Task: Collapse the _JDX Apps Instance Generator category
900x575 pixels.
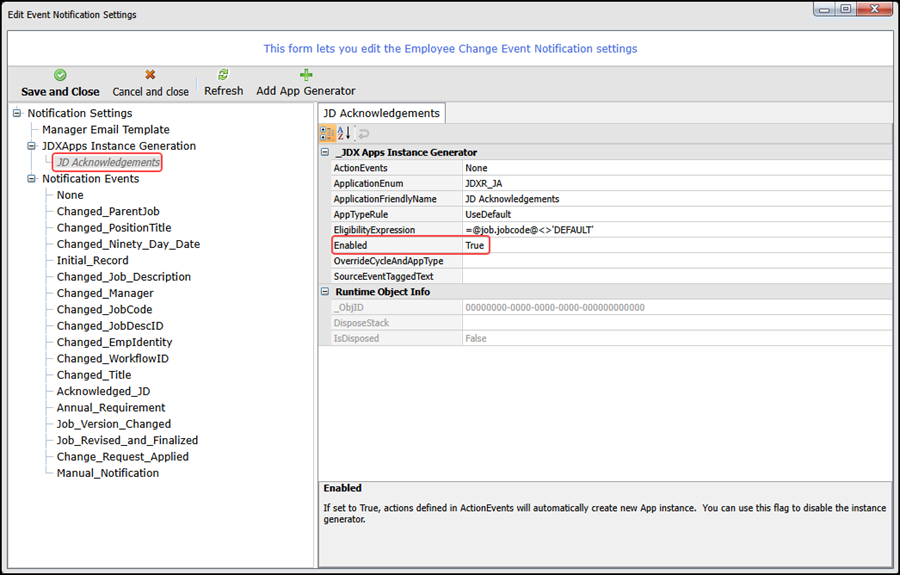Action: click(x=326, y=153)
